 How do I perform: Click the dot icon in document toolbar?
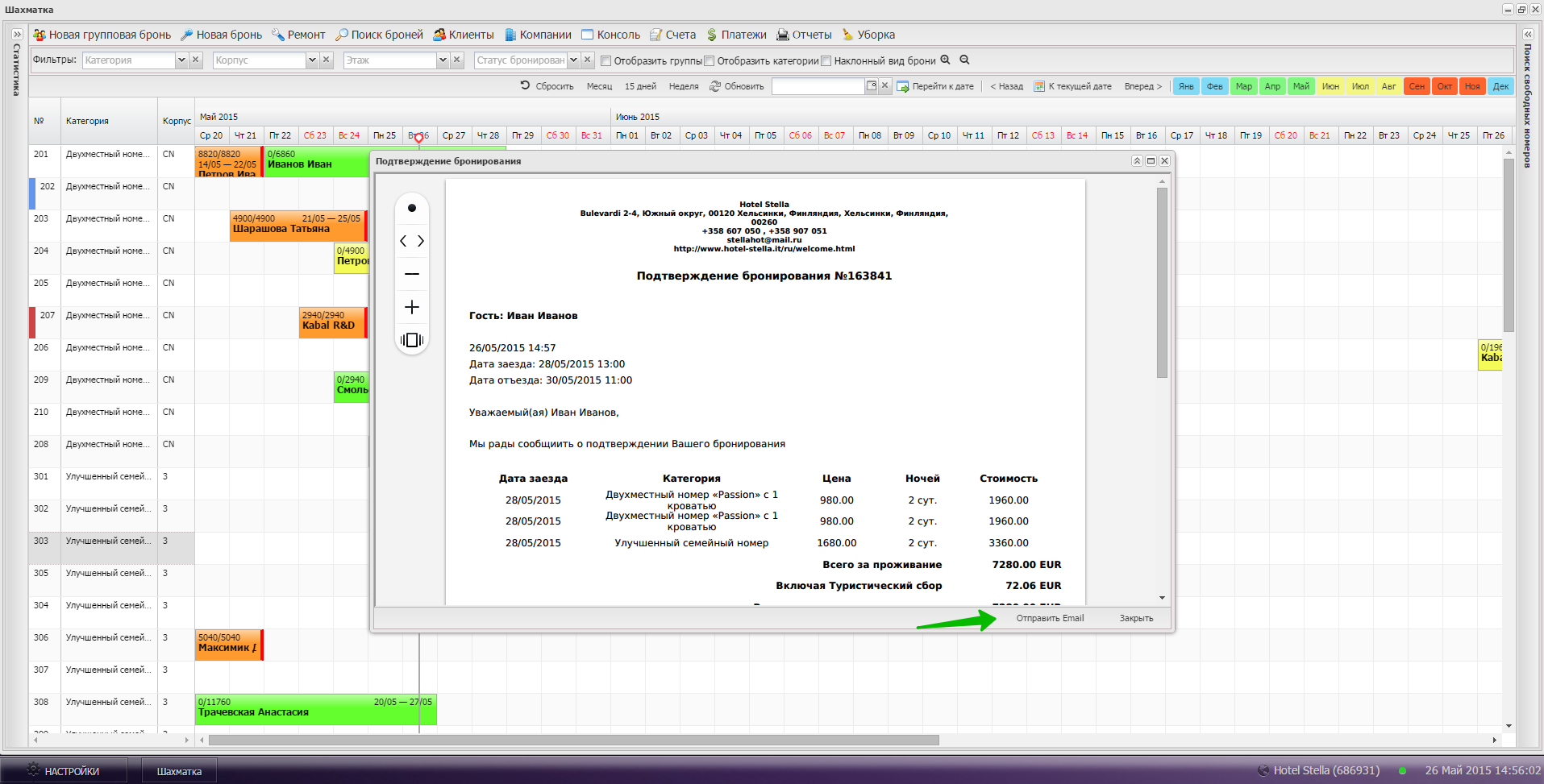[x=412, y=208]
